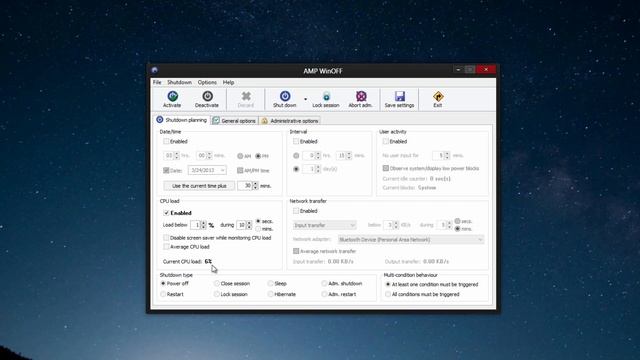The width and height of the screenshot is (640, 360).
Task: Click the AMP WinOFF title bar icon
Action: (x=154, y=70)
